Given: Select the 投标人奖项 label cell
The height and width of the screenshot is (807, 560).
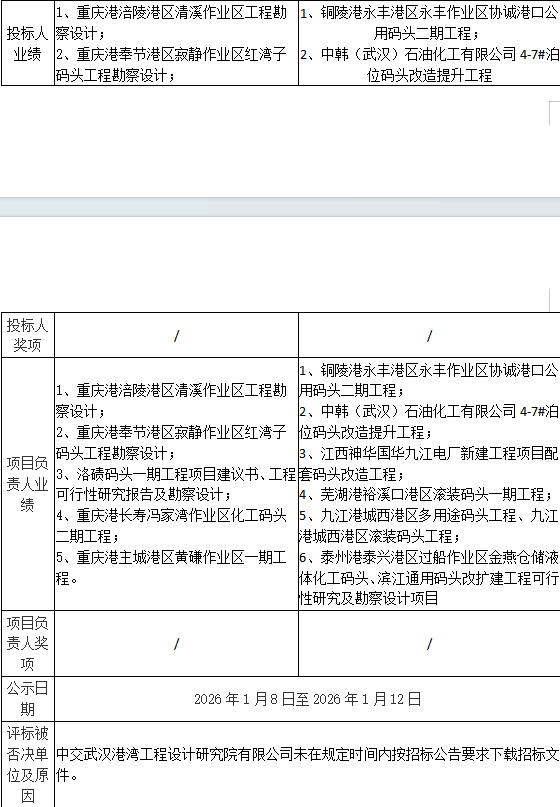Looking at the screenshot, I should click(27, 335).
